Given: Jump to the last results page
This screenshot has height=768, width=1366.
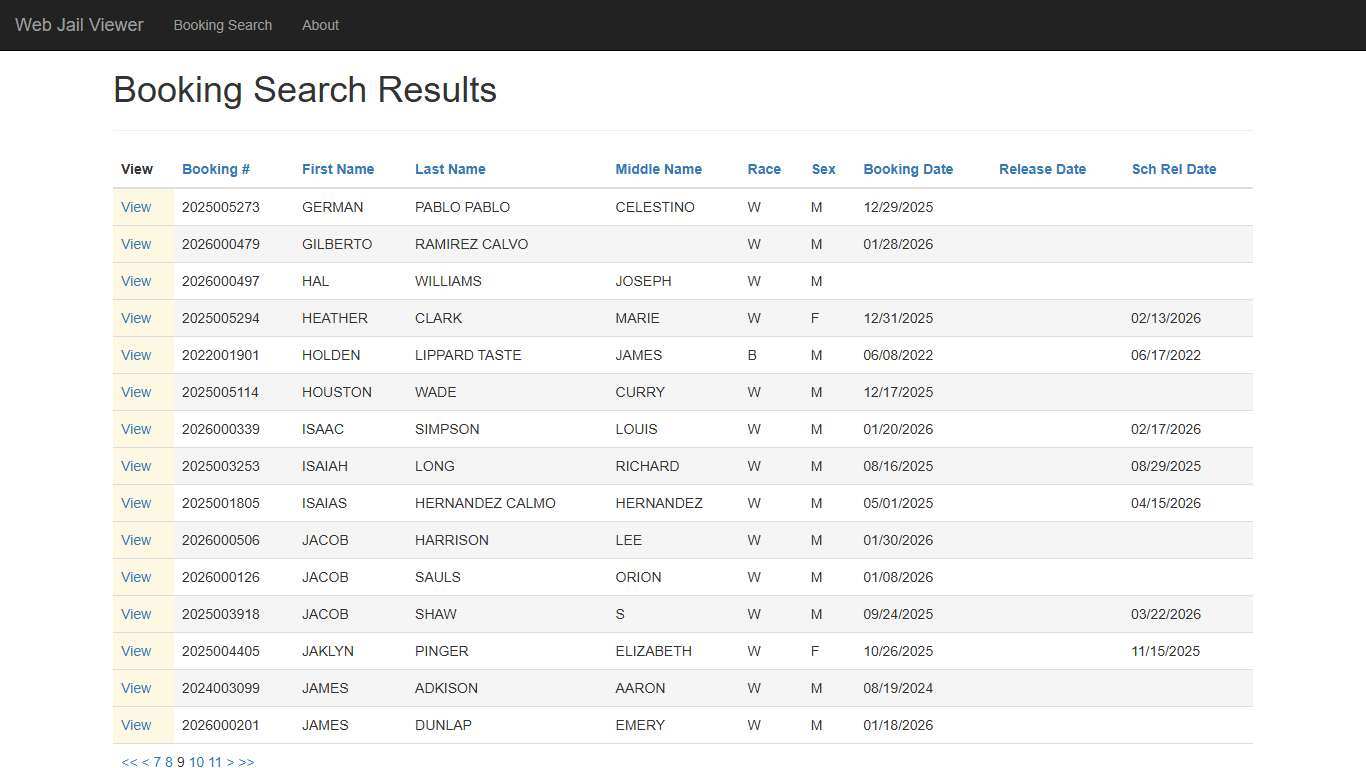Looking at the screenshot, I should point(248,762).
